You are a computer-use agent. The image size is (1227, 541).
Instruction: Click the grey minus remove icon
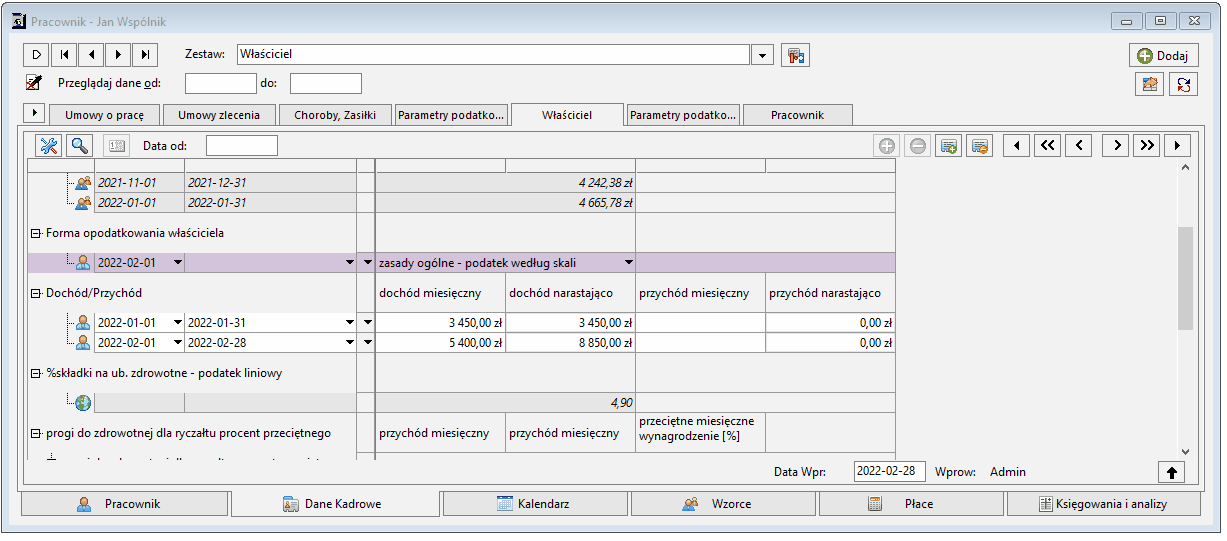[x=917, y=146]
